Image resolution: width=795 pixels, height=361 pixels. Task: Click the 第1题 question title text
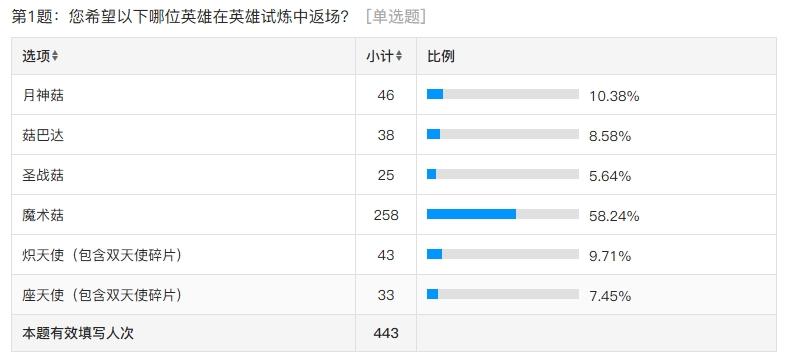(x=179, y=17)
